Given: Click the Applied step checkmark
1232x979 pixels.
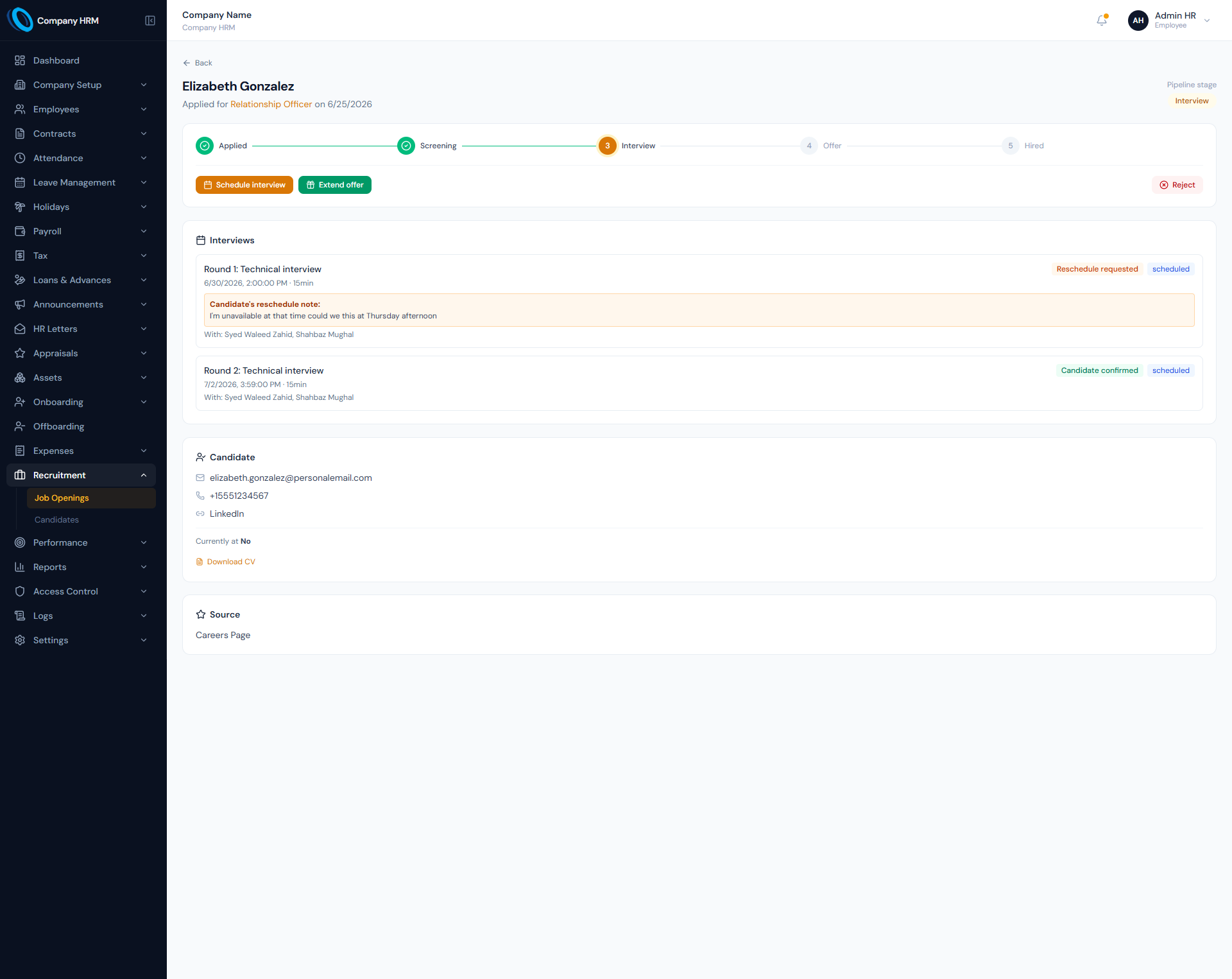Looking at the screenshot, I should pos(205,146).
